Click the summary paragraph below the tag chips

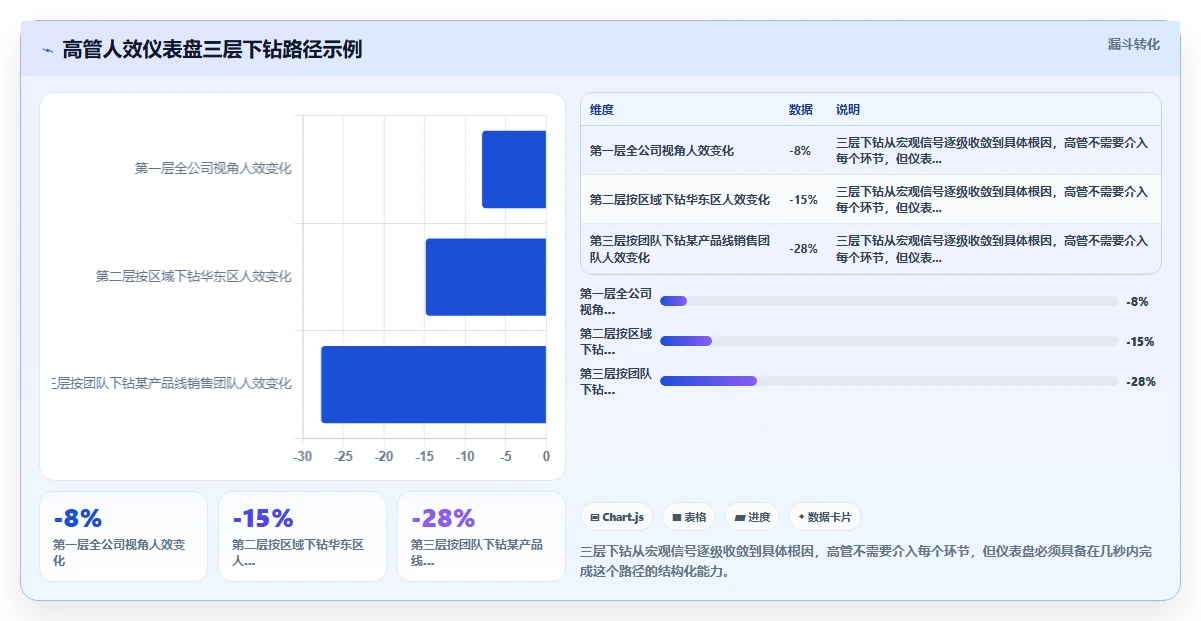[x=866, y=562]
